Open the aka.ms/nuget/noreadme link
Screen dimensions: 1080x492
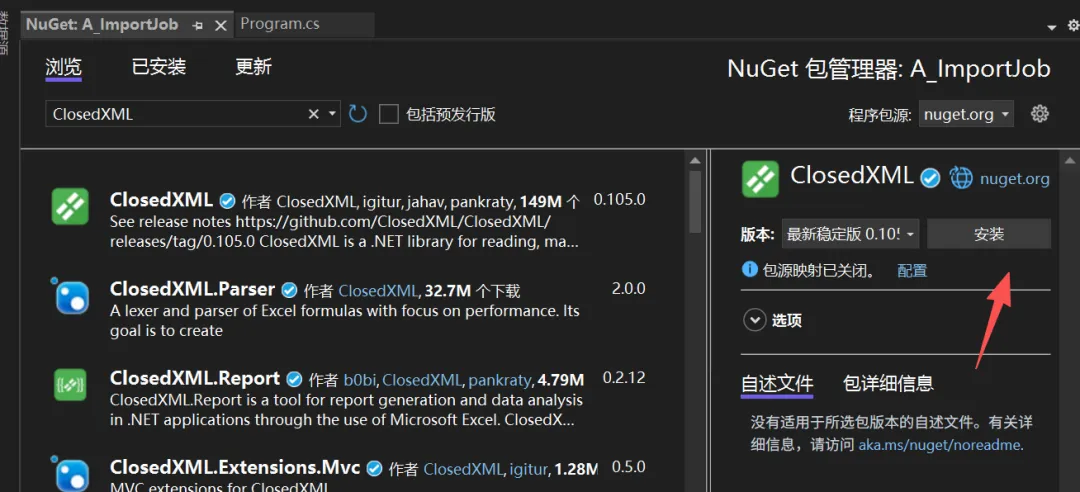tap(941, 444)
